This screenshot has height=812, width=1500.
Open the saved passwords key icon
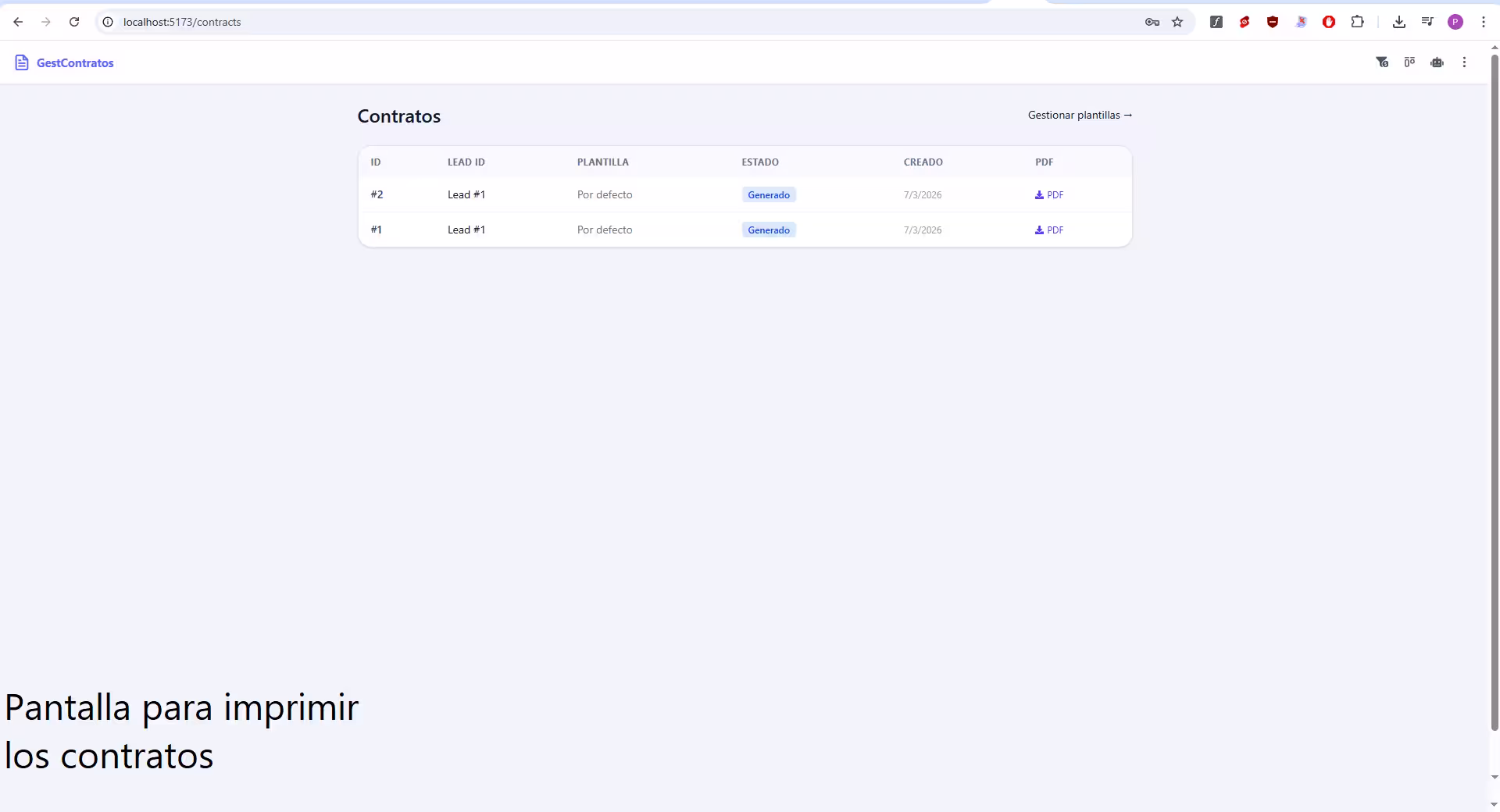tap(1152, 22)
